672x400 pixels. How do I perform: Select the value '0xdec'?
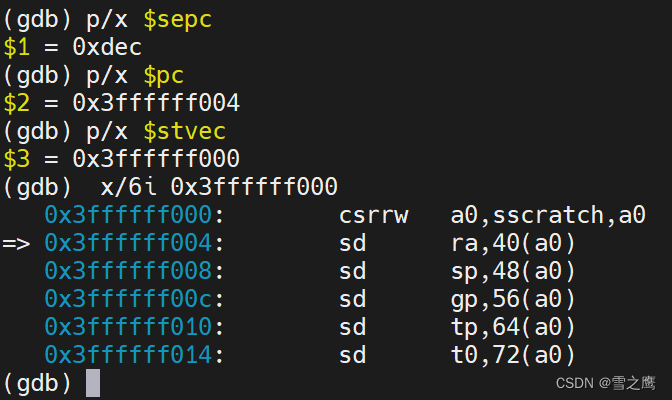point(107,47)
